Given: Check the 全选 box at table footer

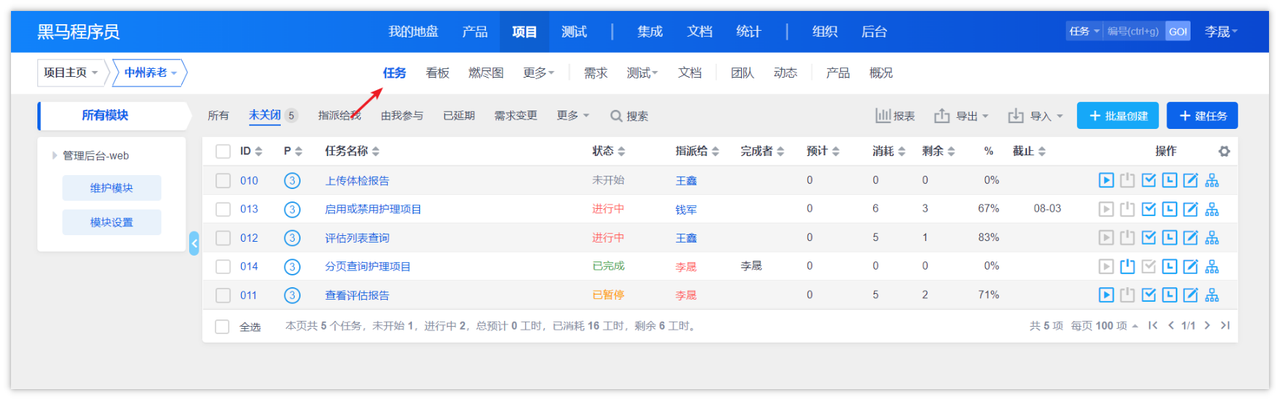Looking at the screenshot, I should pos(223,327).
